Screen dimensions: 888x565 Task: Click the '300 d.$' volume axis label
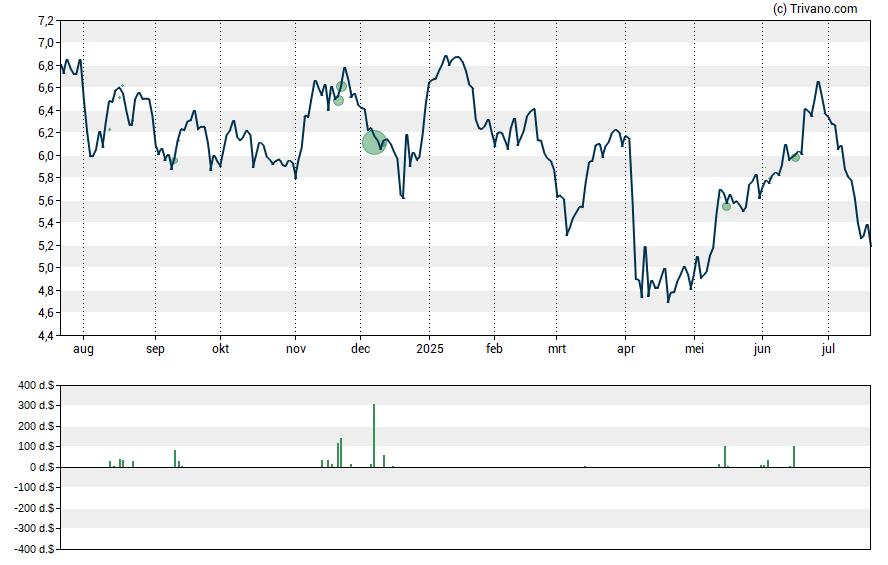(x=36, y=405)
